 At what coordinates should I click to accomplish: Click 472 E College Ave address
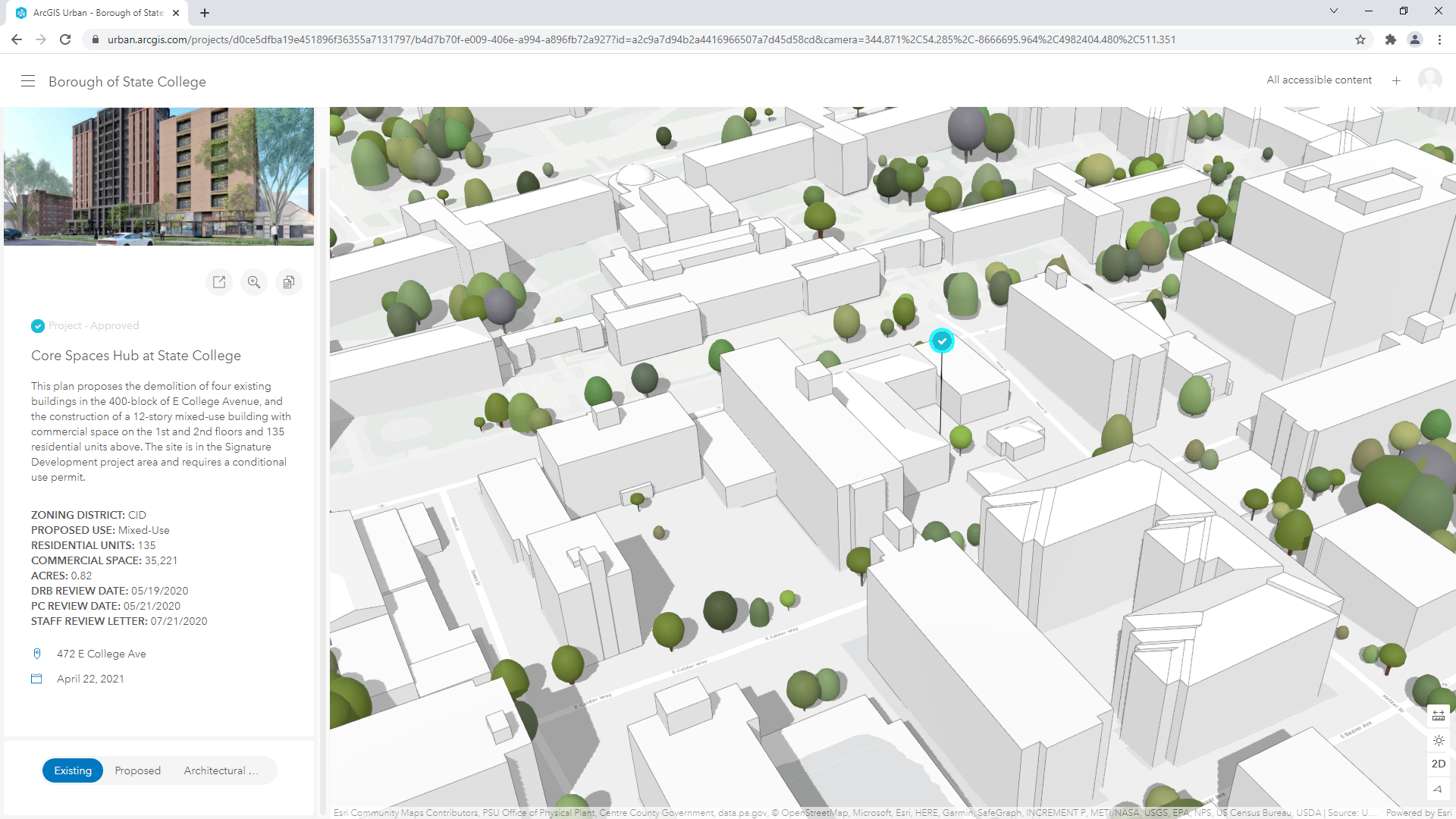pyautogui.click(x=102, y=654)
